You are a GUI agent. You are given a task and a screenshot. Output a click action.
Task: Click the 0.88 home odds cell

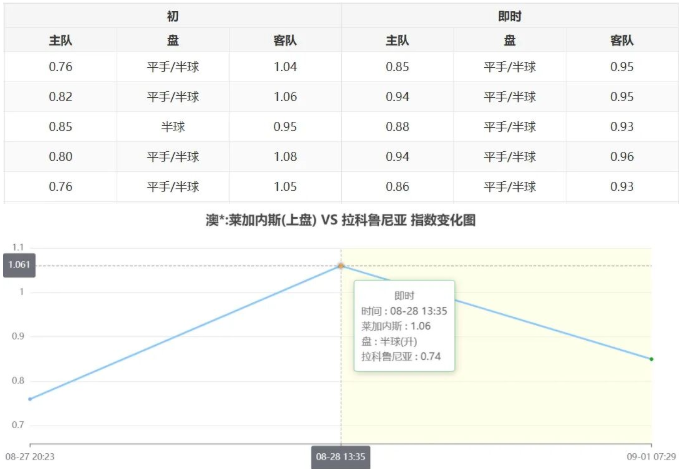(397, 127)
